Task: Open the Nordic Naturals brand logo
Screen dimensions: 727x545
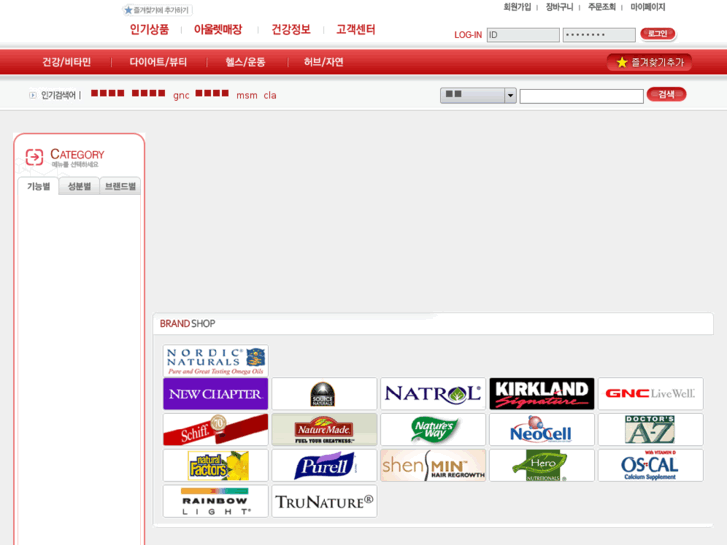Action: 216,360
